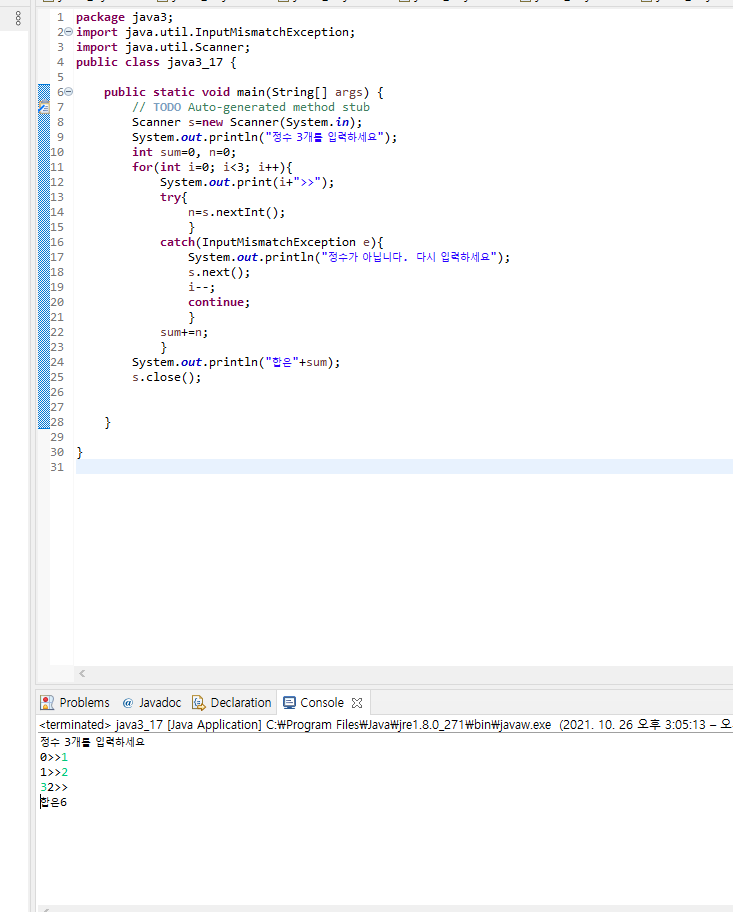Viewport: 733px width, 912px height.
Task: Click the Javadoc @ icon
Action: click(128, 703)
